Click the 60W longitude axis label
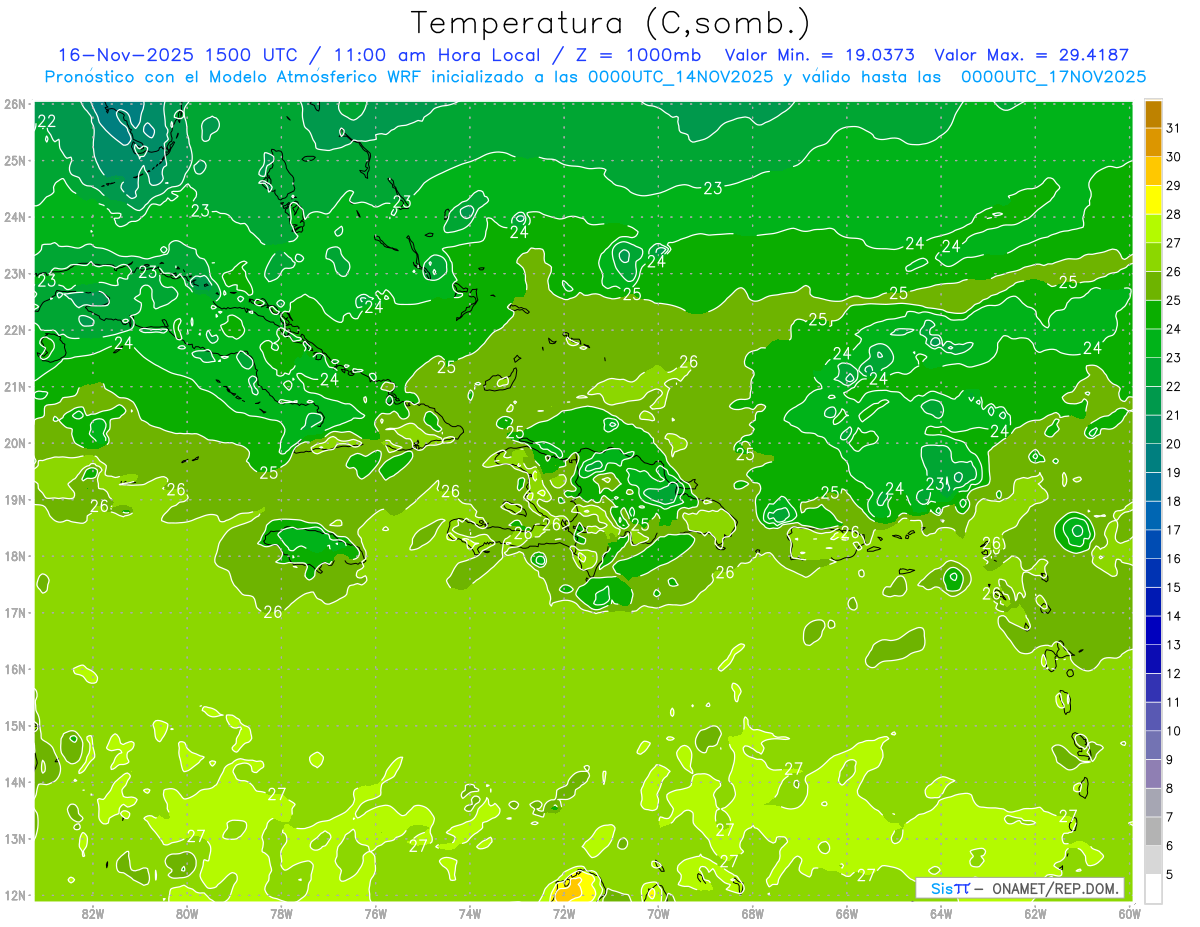 click(x=1130, y=913)
